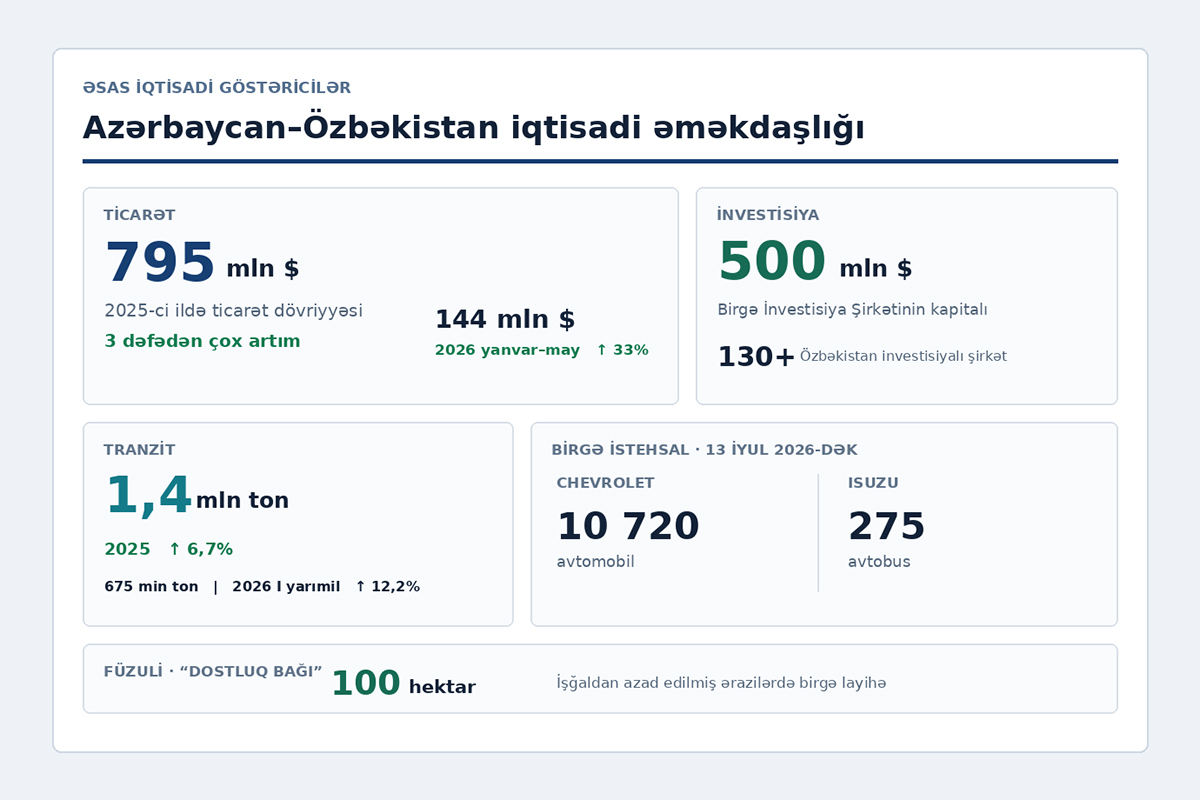
Task: Click 'BİRGƏ İSTEHSAL · 13 İYUL 2026-DƏK' label
Action: click(704, 450)
